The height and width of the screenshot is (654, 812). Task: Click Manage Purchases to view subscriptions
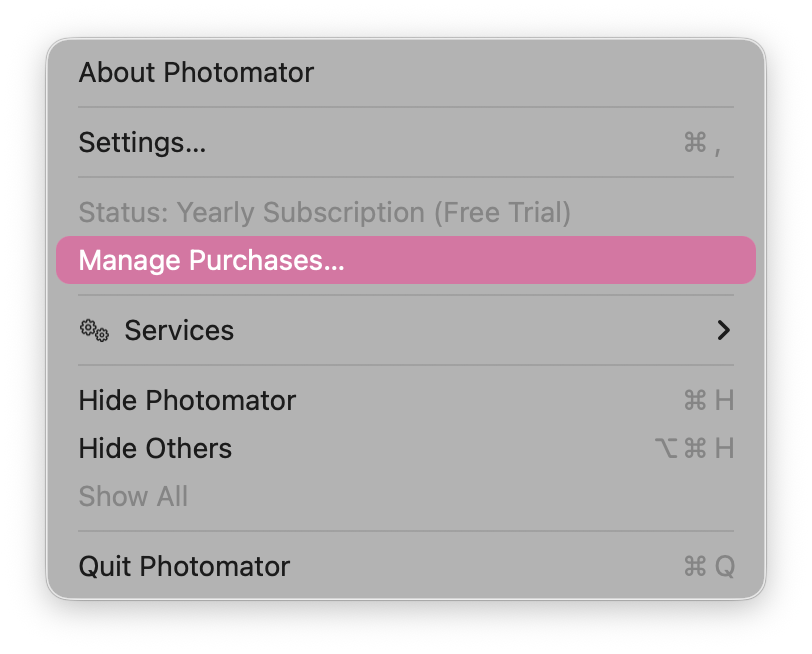coord(212,260)
